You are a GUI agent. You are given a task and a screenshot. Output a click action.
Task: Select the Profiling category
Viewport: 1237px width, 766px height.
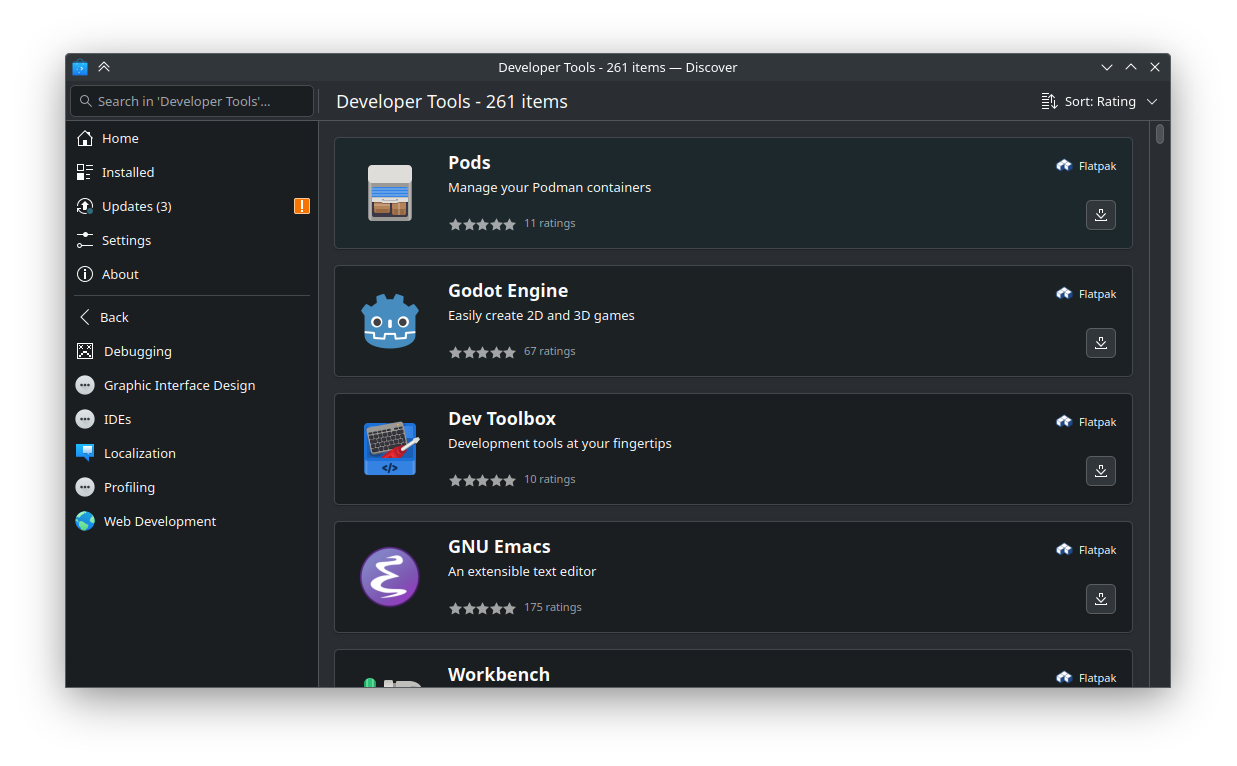click(192, 488)
